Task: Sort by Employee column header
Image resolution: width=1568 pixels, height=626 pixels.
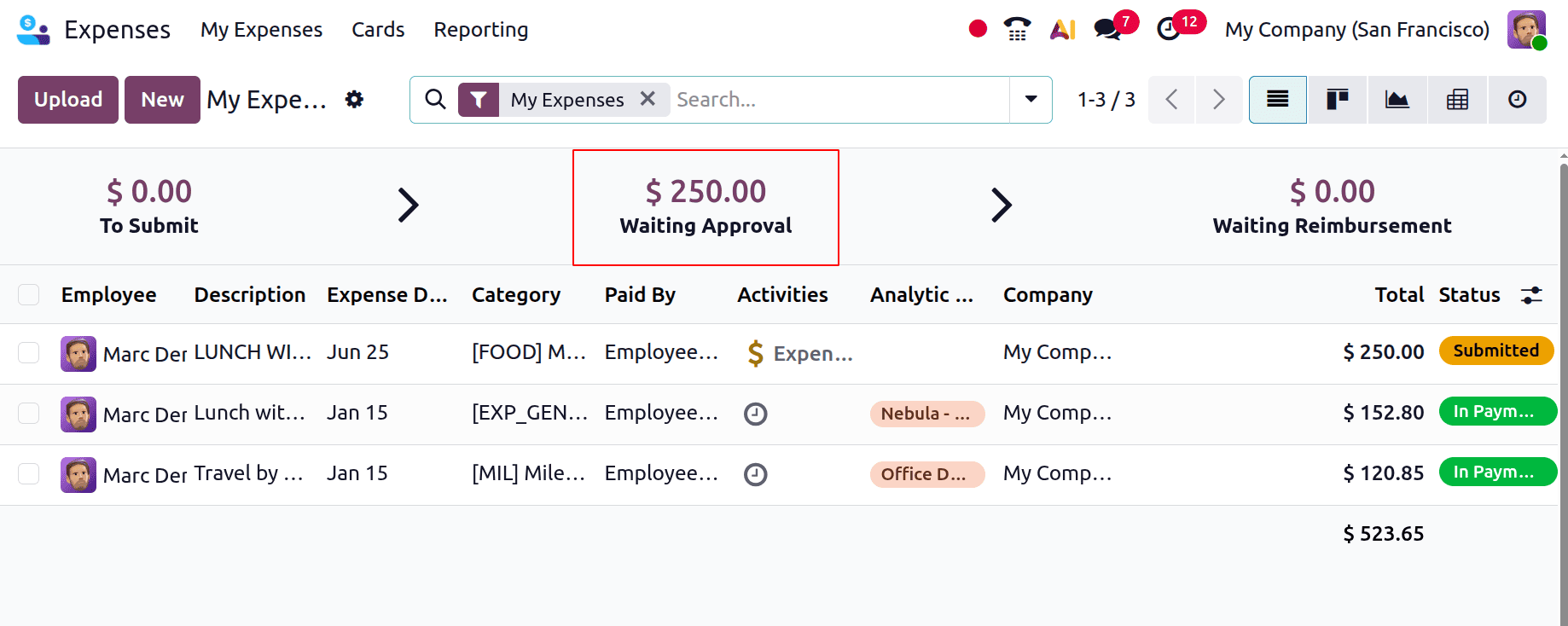Action: 109,295
